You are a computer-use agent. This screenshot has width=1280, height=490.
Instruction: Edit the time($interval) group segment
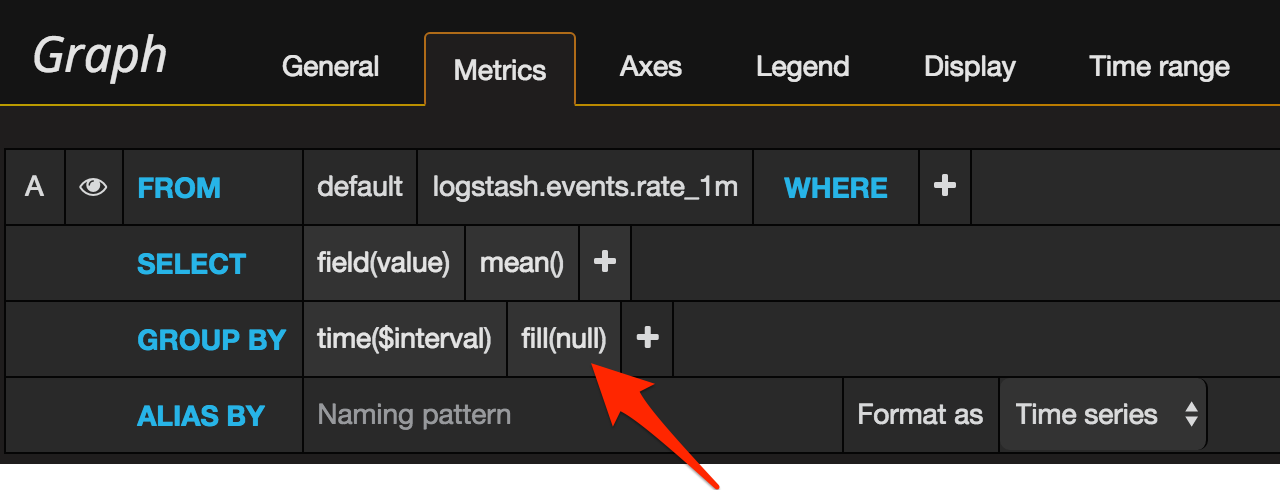point(404,339)
